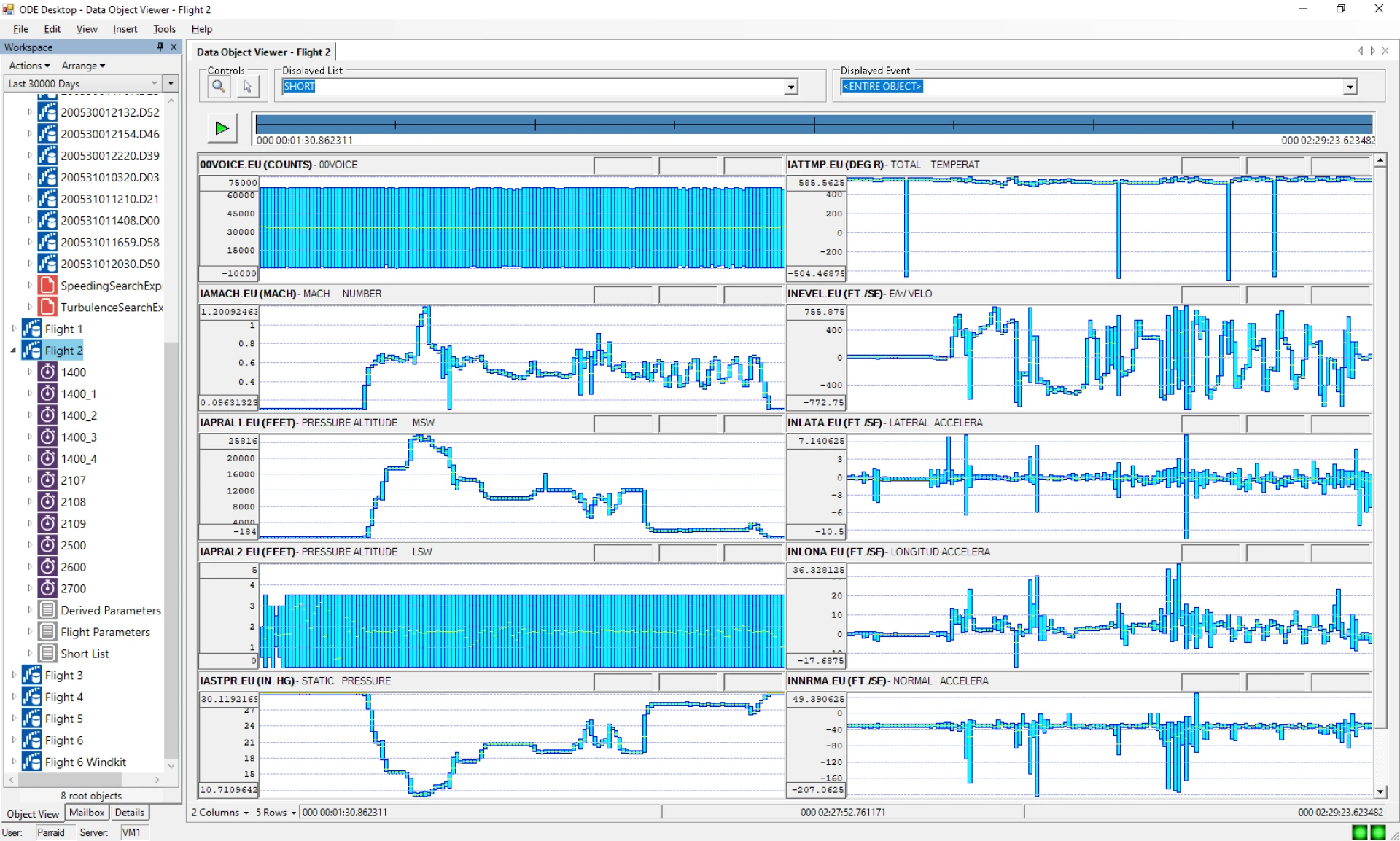Click the timer icon beside 2500
The image size is (1400, 841).
[47, 545]
